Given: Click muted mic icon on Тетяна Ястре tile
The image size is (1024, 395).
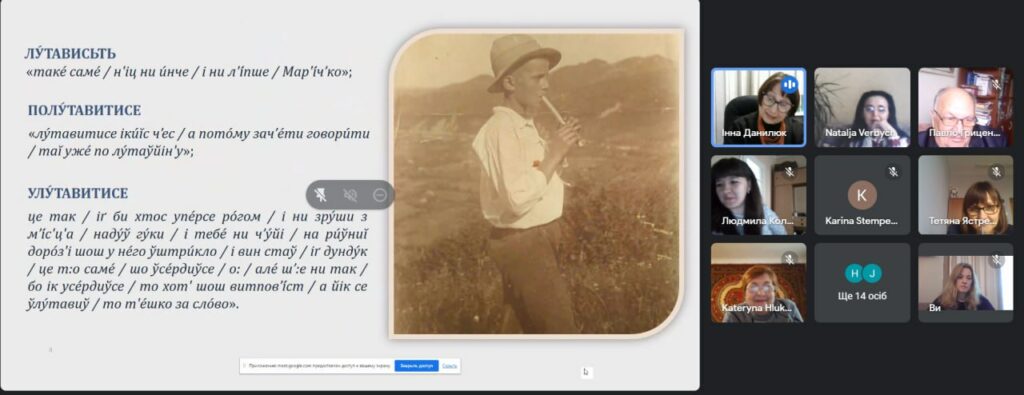Looking at the screenshot, I should (996, 172).
